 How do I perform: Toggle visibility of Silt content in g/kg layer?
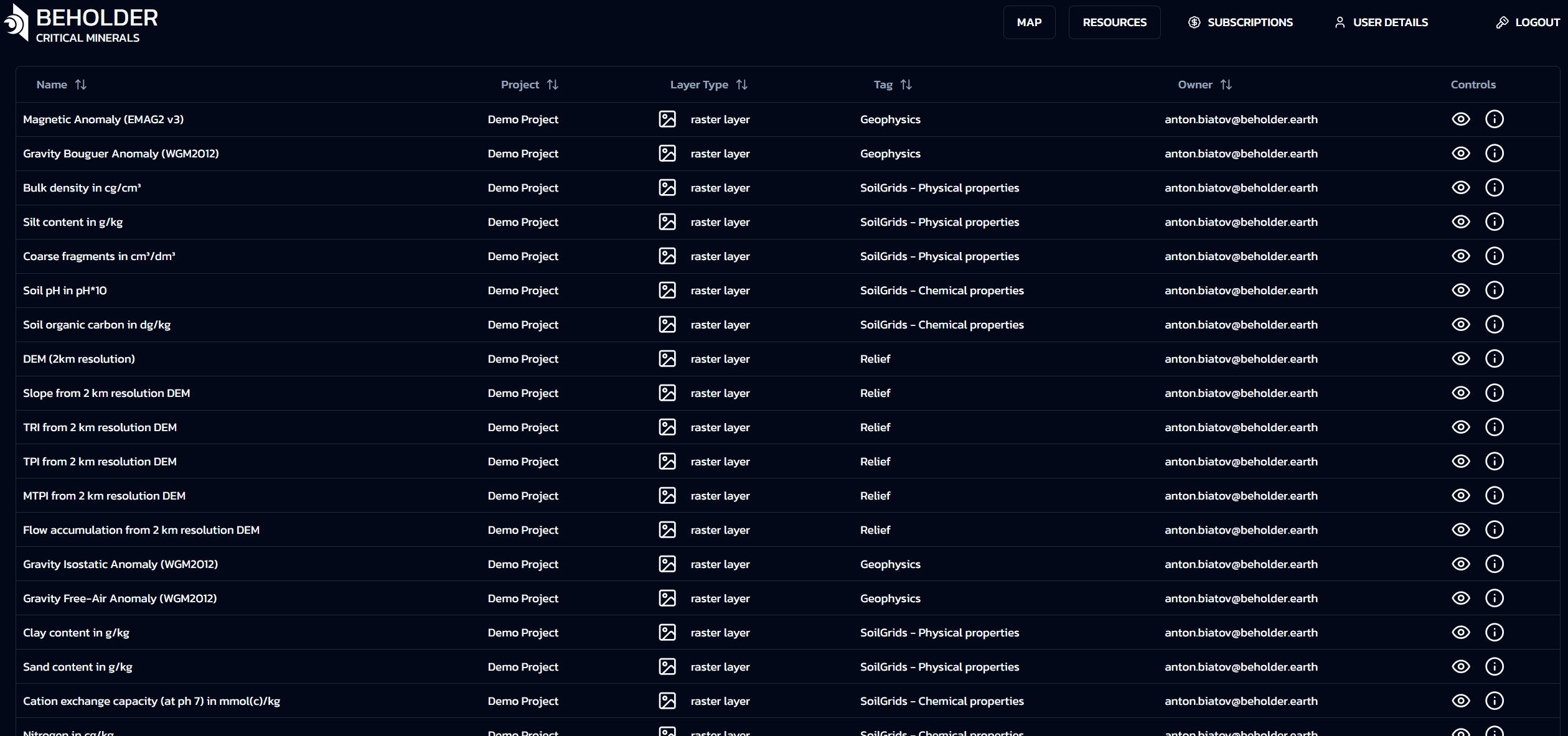(x=1461, y=221)
